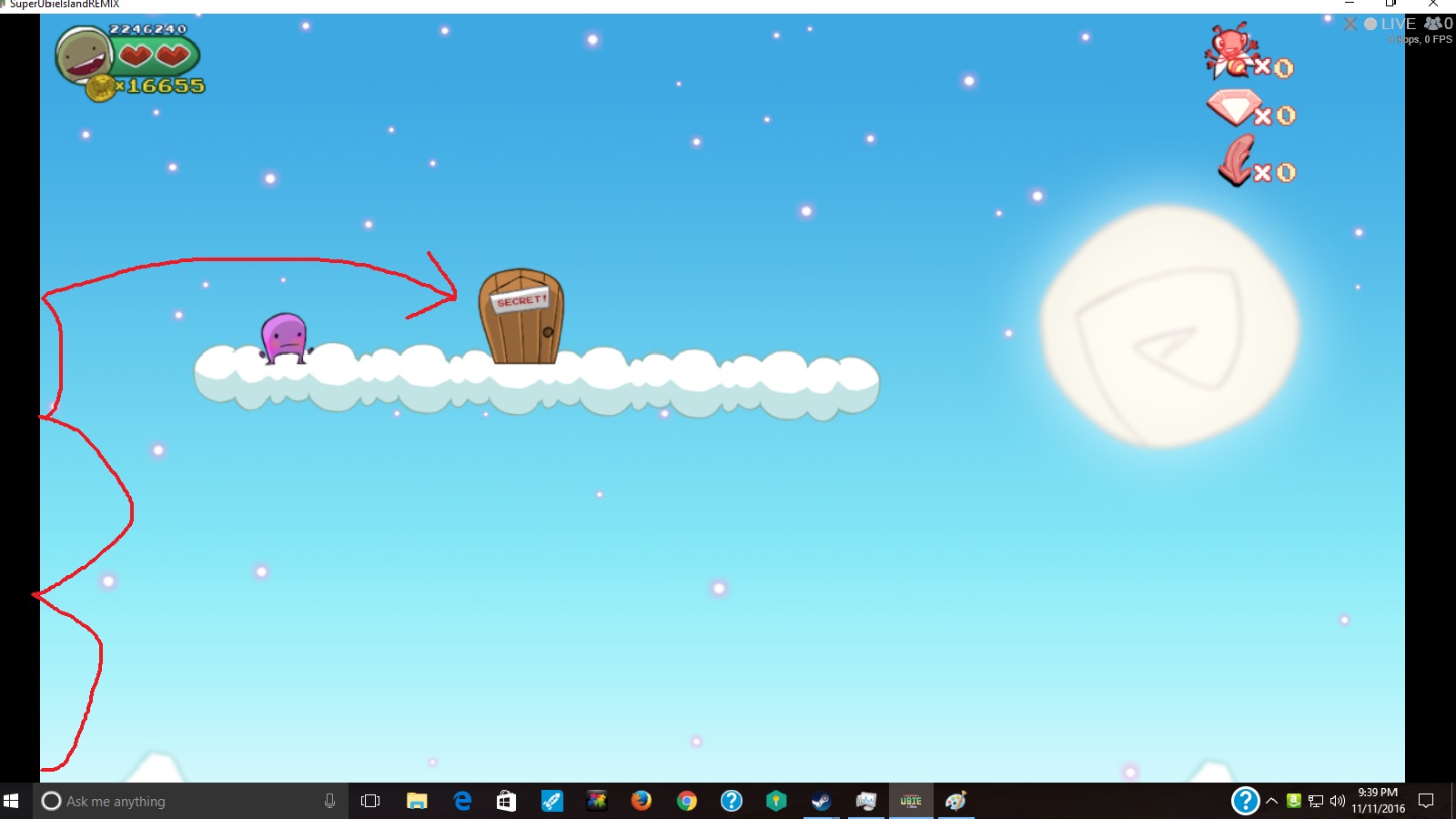Click the gold coin icon beside 16655
This screenshot has height=819, width=1456.
100,87
